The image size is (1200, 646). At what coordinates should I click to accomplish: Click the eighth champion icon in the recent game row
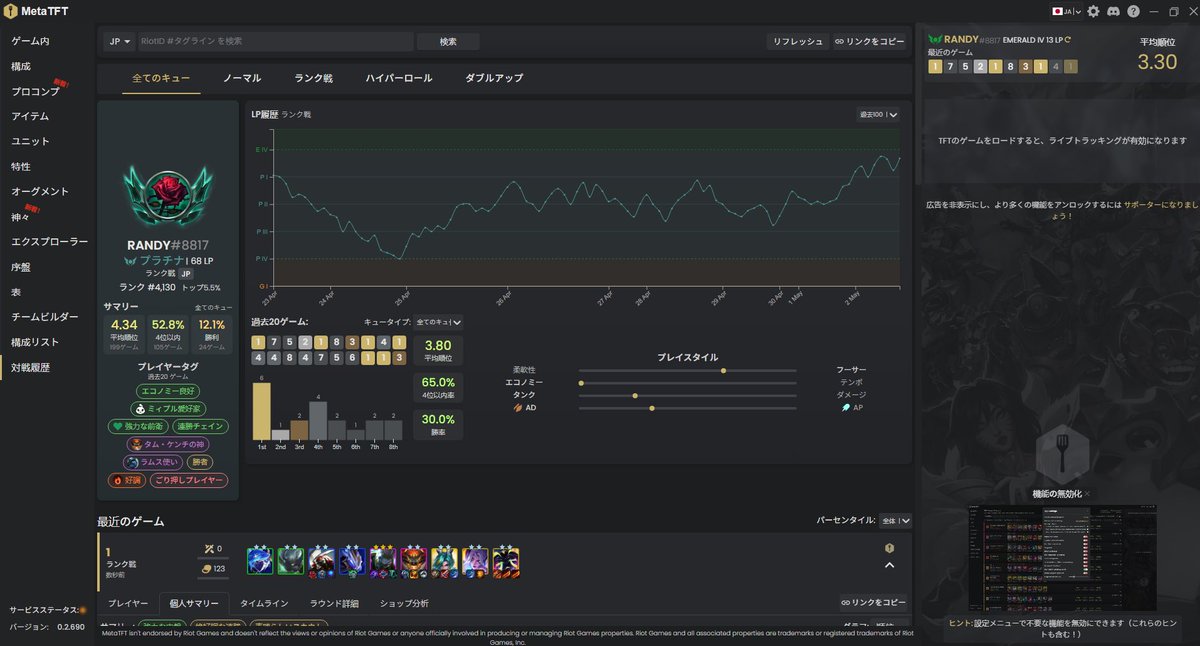[x=475, y=561]
